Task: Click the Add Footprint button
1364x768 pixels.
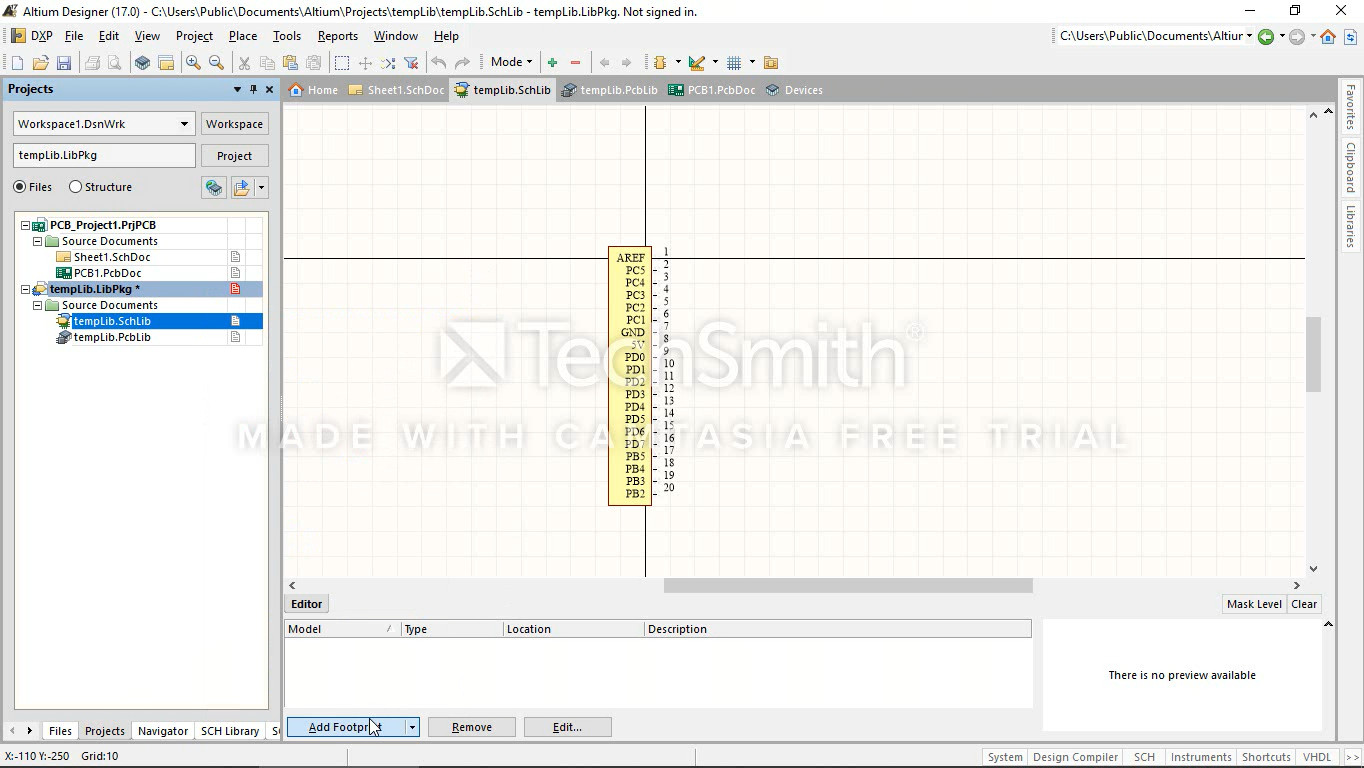Action: tap(345, 727)
